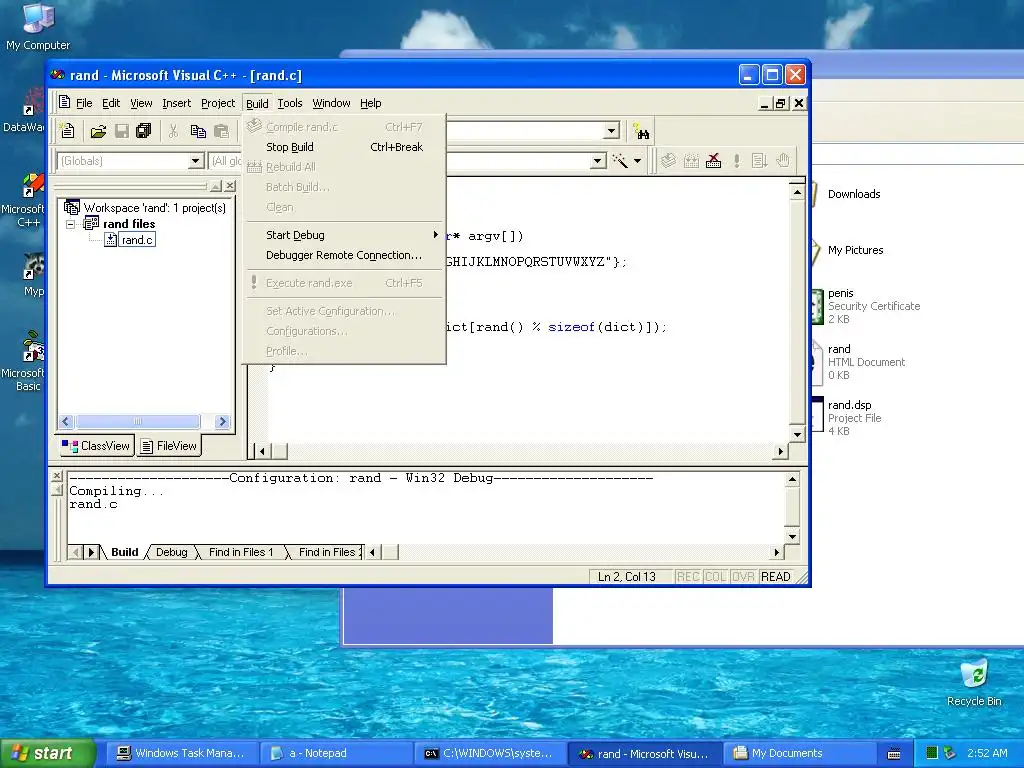Open the View menu

pyautogui.click(x=141, y=103)
